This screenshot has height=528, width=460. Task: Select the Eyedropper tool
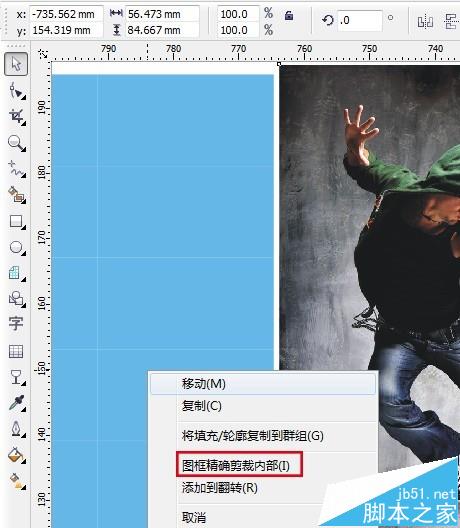(x=16, y=403)
